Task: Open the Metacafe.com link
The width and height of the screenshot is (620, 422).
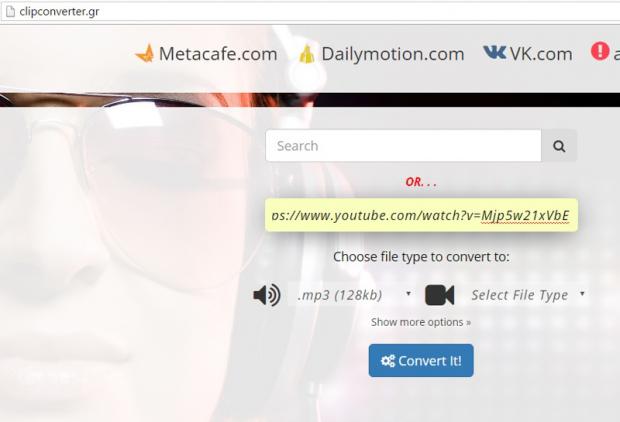Action: coord(218,54)
